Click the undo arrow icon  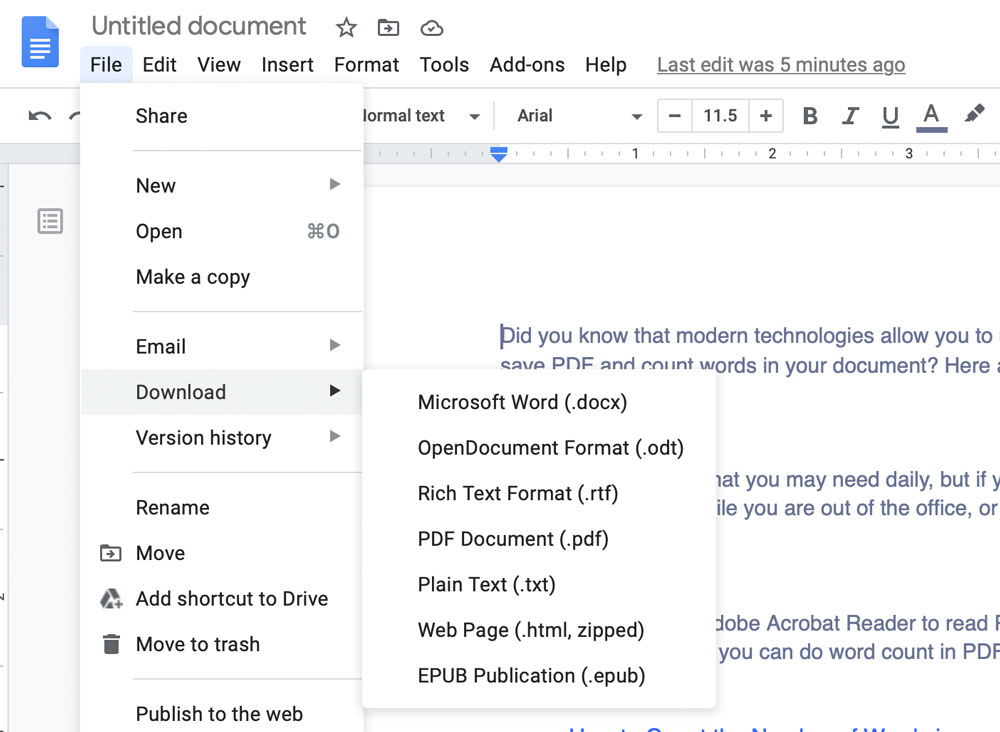pos(40,116)
